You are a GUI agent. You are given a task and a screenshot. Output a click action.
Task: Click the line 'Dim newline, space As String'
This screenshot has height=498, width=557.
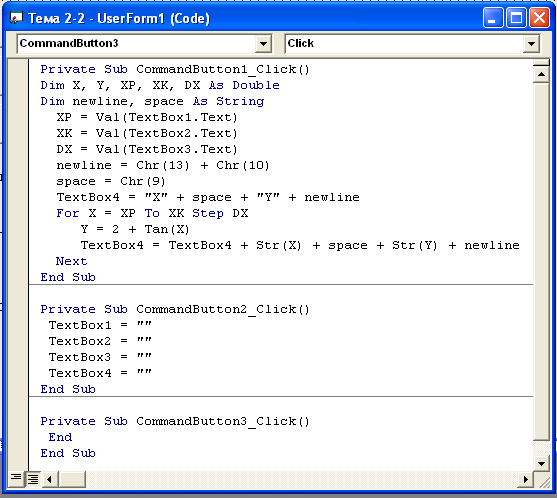click(x=152, y=101)
